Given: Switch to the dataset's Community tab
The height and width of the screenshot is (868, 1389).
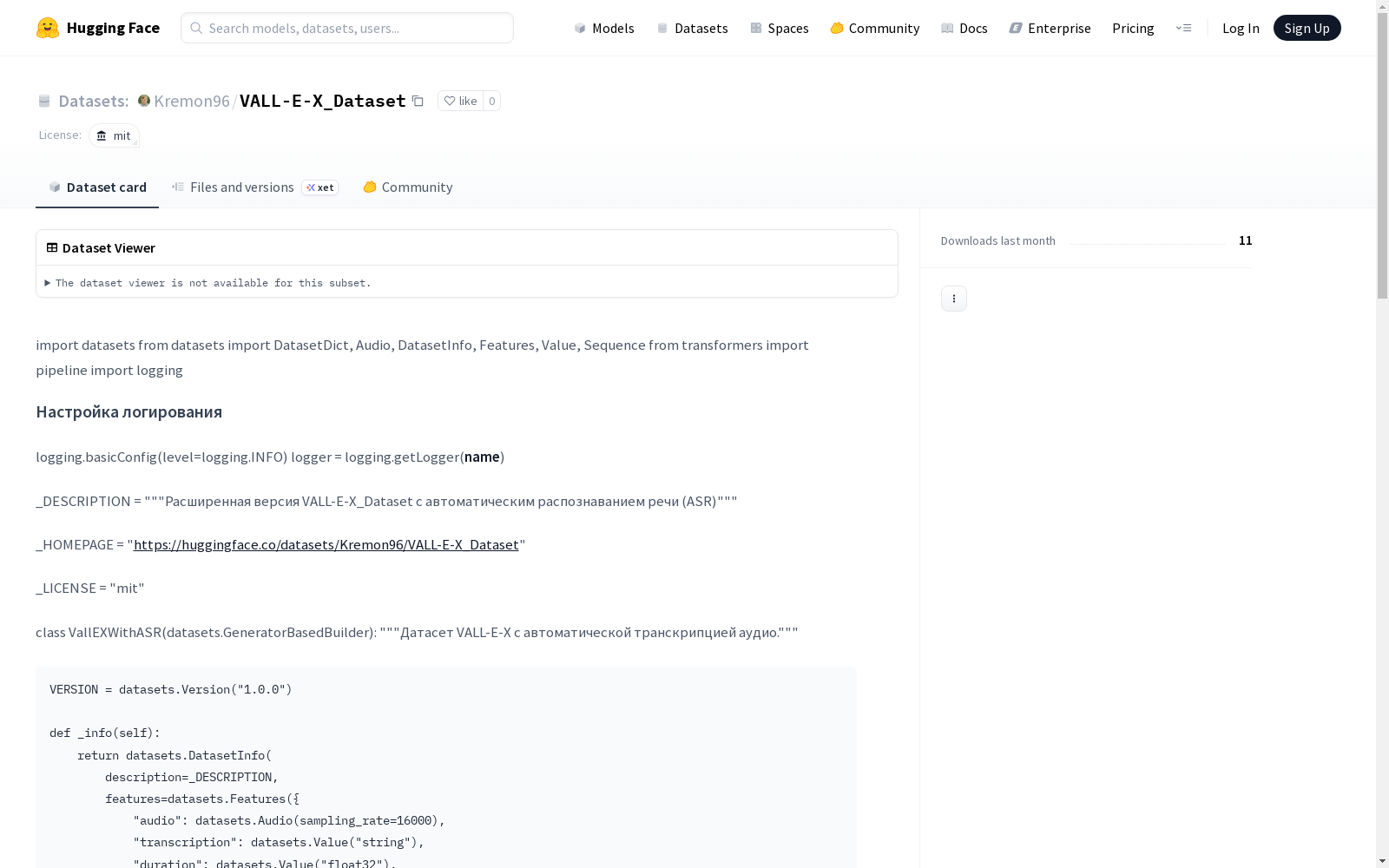Looking at the screenshot, I should point(408,187).
